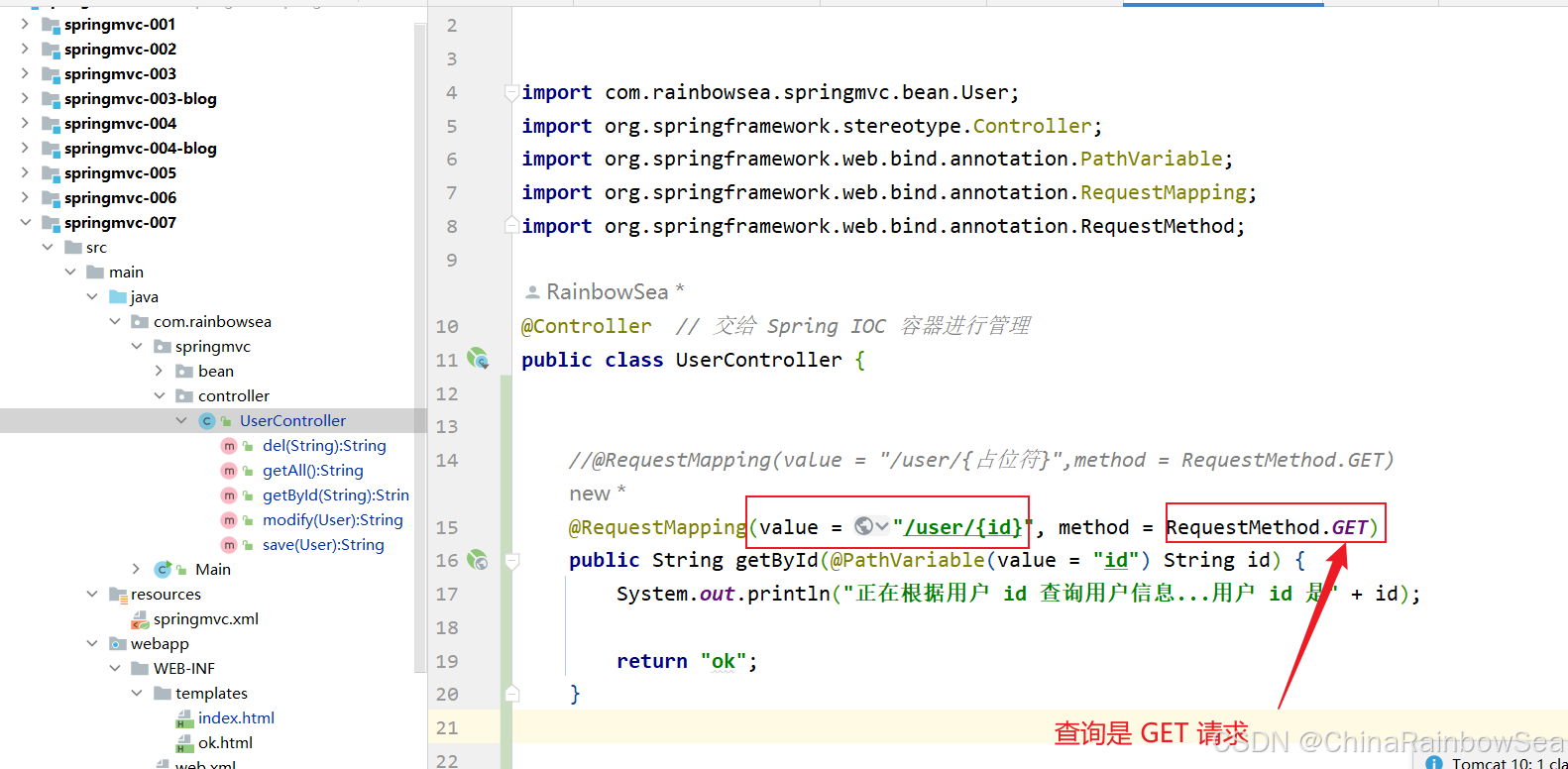The height and width of the screenshot is (769, 1568).
Task: Click the @Controller annotation on line 10
Action: (x=587, y=326)
